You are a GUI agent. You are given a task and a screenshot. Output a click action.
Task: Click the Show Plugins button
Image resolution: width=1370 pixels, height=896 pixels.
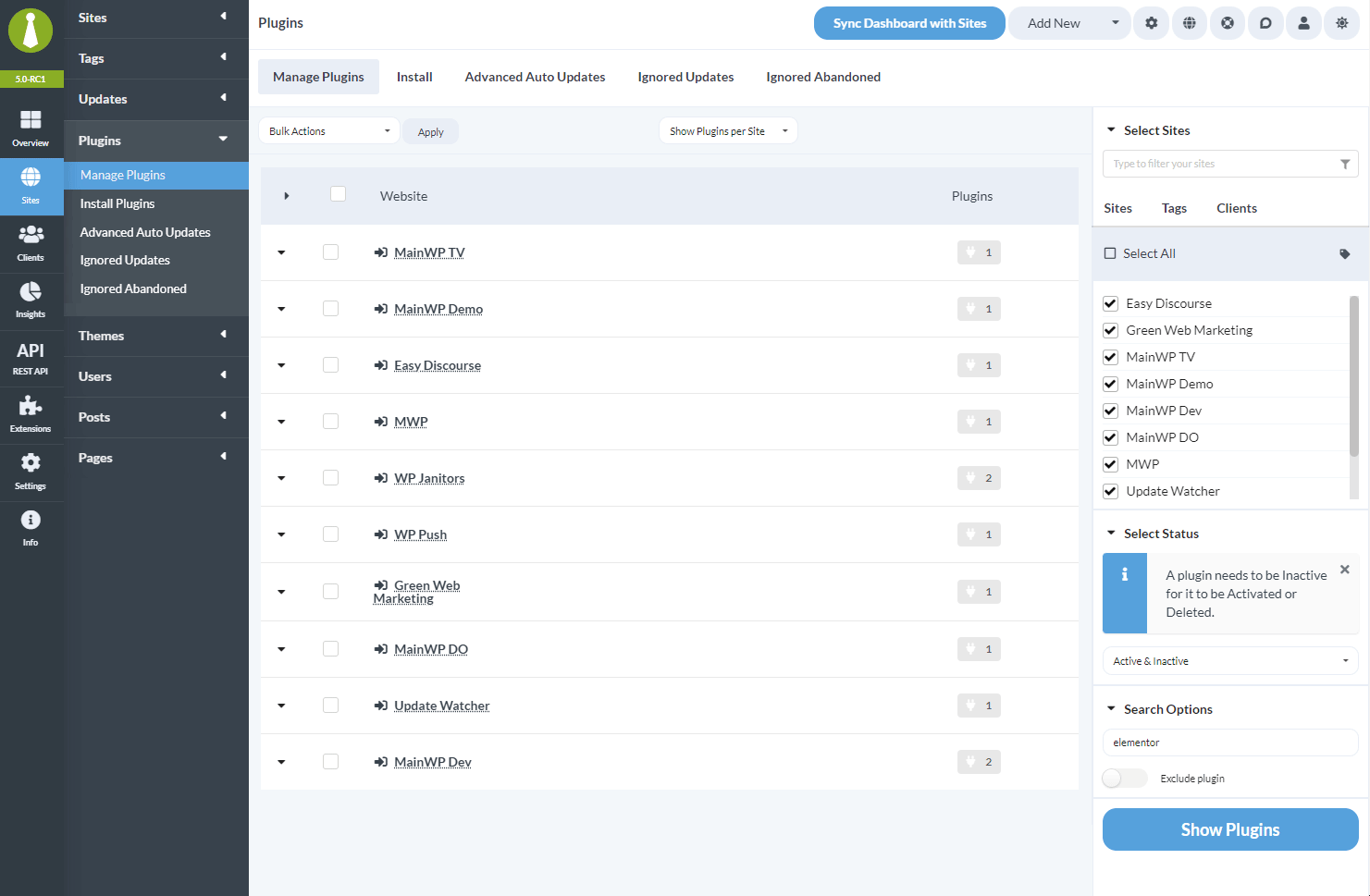click(x=1229, y=828)
